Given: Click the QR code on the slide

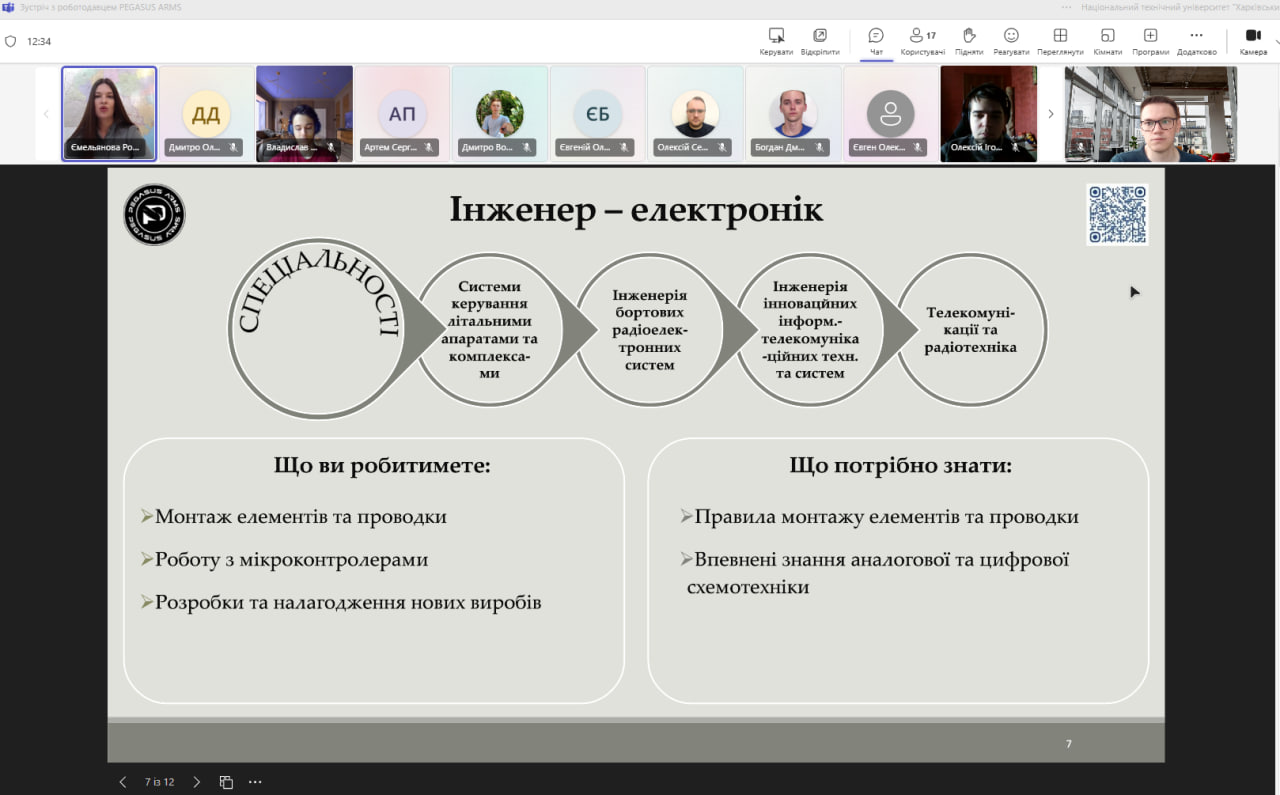Looking at the screenshot, I should coord(1117,214).
